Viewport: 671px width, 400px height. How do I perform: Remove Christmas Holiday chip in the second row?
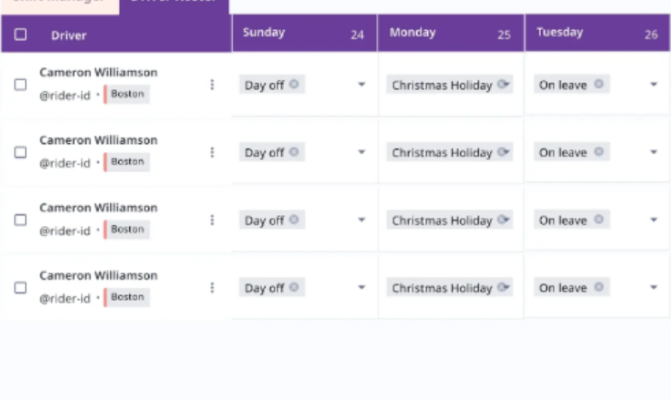click(503, 152)
